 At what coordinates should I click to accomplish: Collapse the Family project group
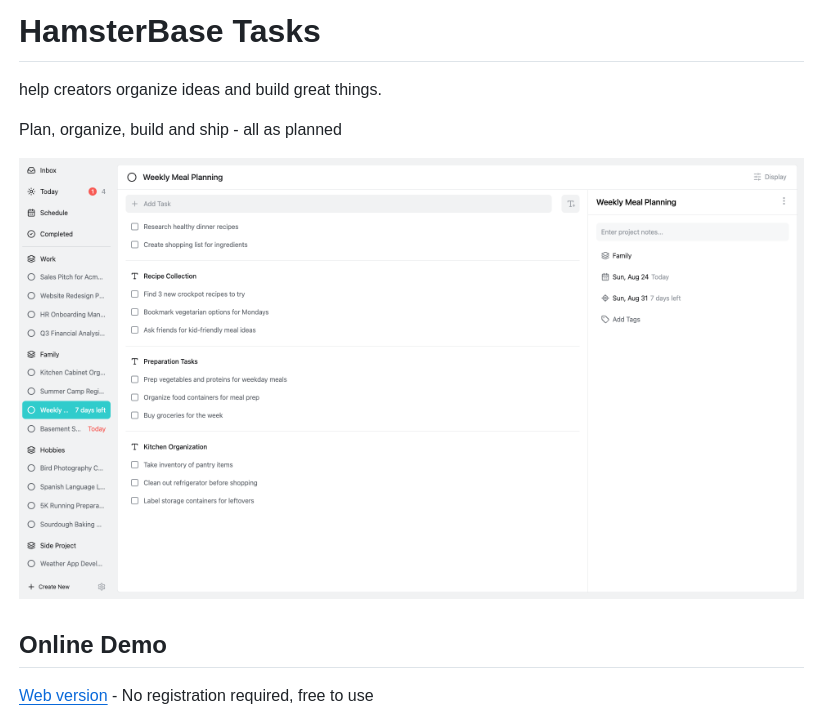pyautogui.click(x=31, y=354)
